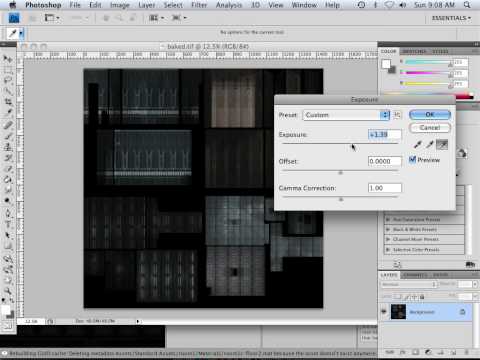Hide the Background layer with eye icon
Image resolution: width=480 pixels, height=360 pixels.
click(x=384, y=311)
